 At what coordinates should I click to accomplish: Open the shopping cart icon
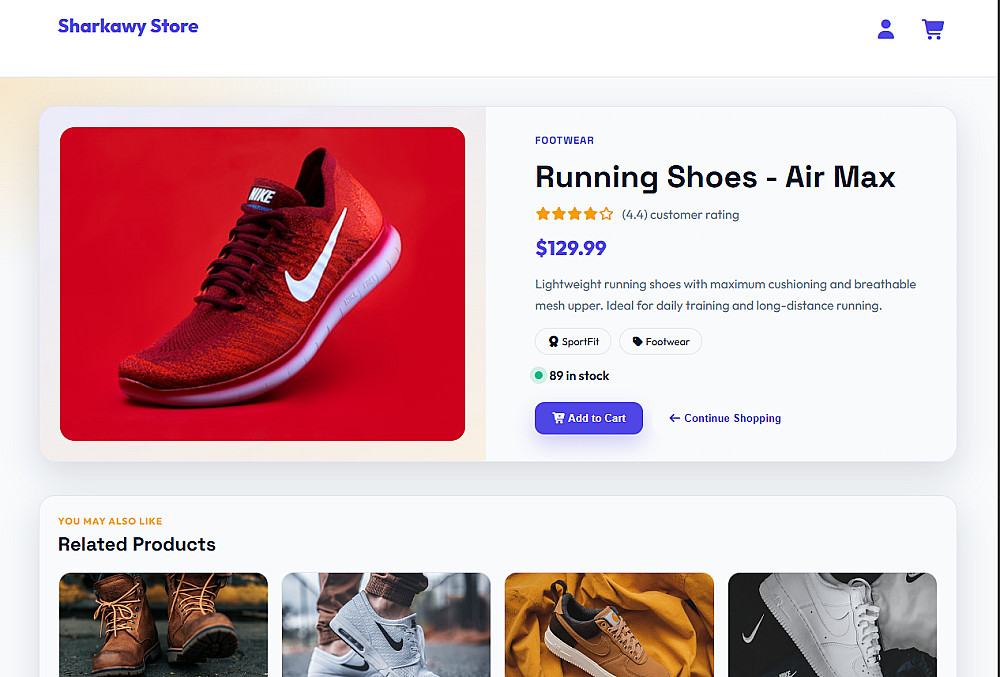[x=932, y=30]
